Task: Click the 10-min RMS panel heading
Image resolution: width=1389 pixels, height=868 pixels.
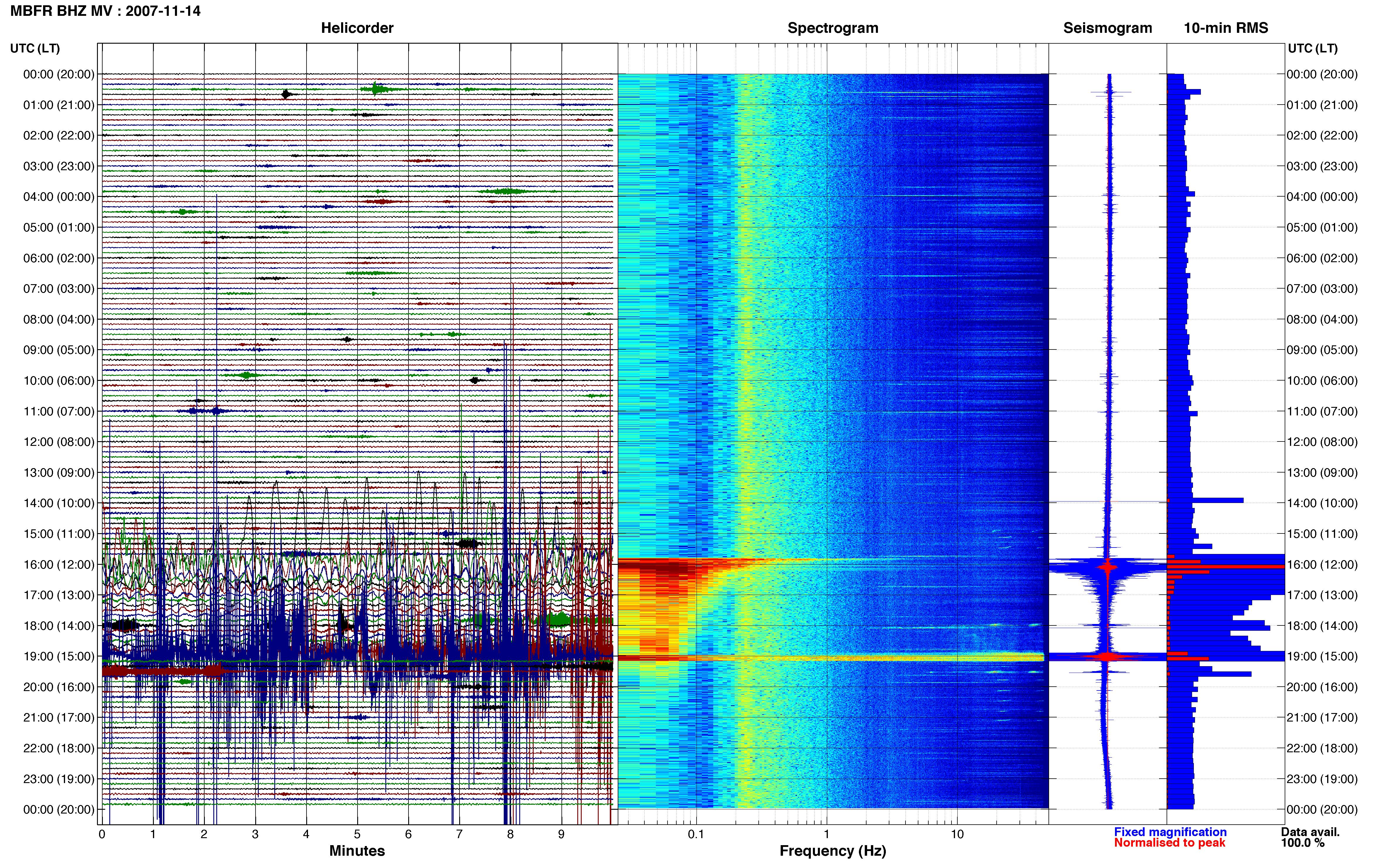Action: click(x=1226, y=28)
